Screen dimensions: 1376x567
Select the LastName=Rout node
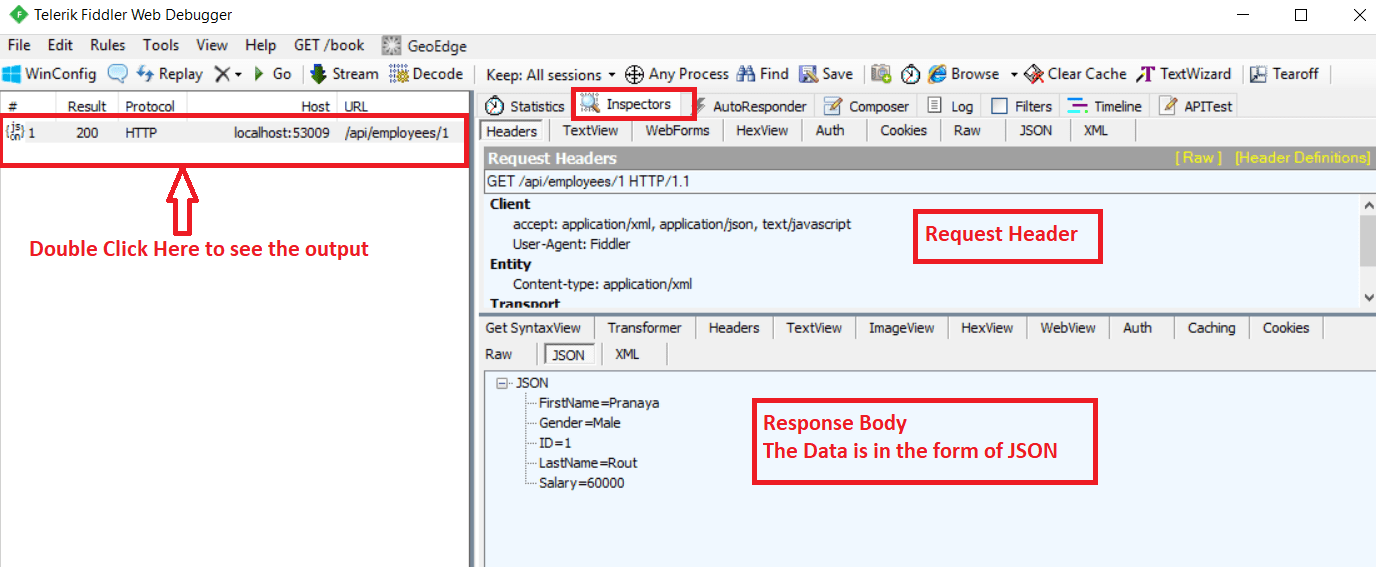(x=588, y=463)
